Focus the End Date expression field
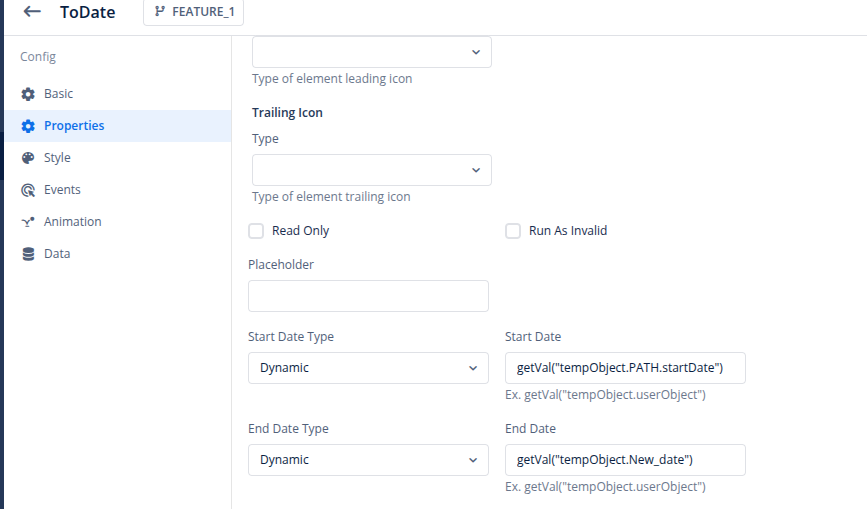The image size is (867, 509). (x=625, y=460)
